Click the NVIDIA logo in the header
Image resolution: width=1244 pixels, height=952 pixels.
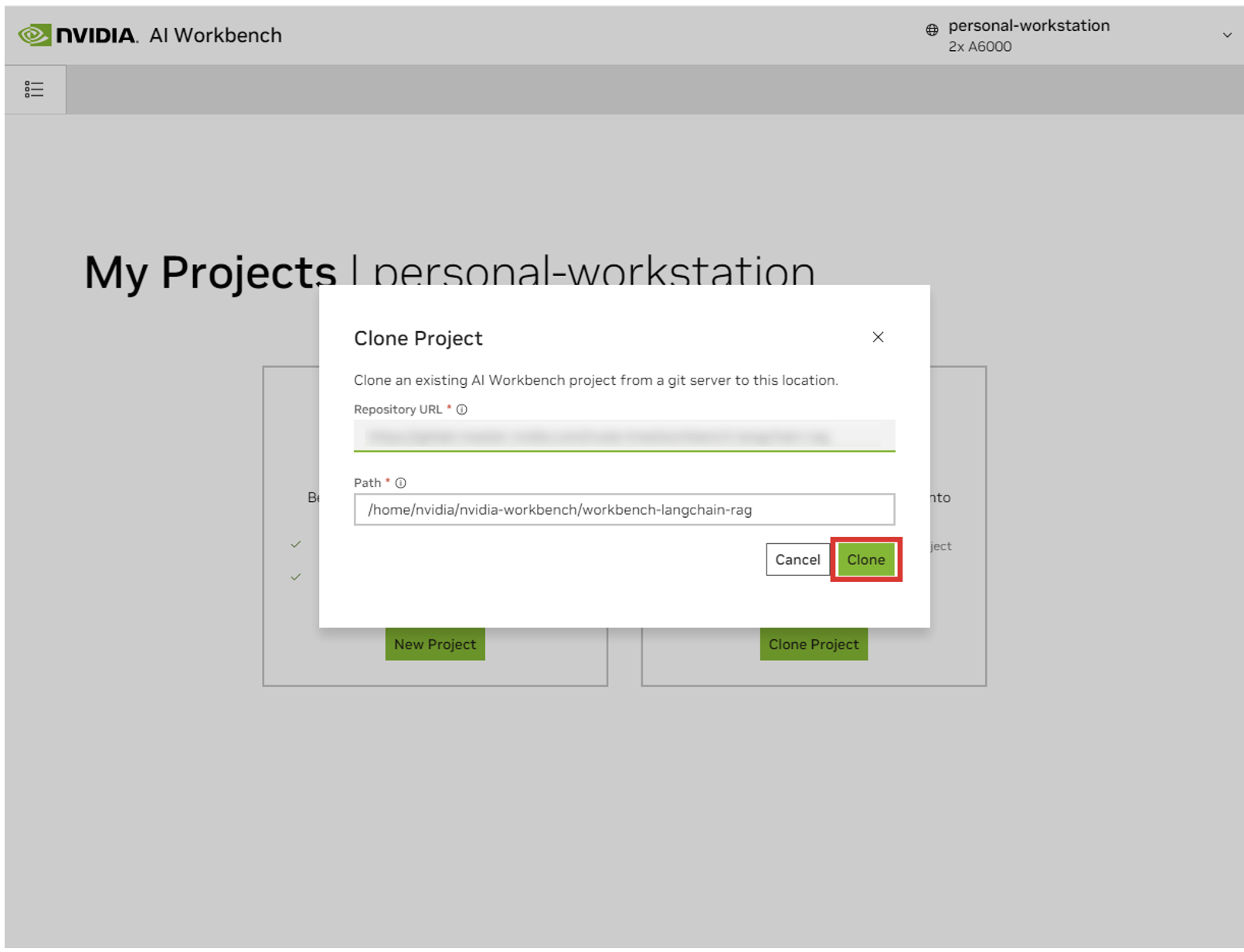[78, 36]
